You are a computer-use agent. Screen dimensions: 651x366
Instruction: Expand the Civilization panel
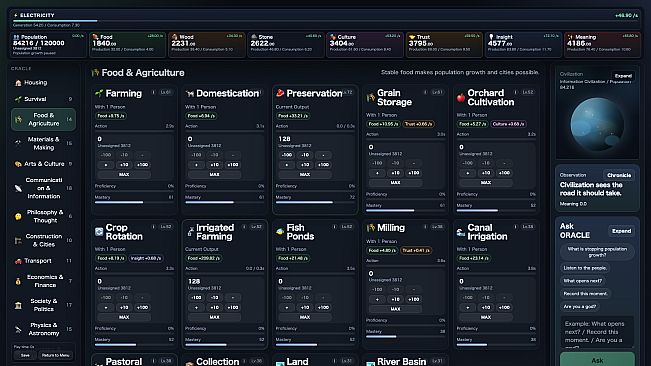[623, 76]
